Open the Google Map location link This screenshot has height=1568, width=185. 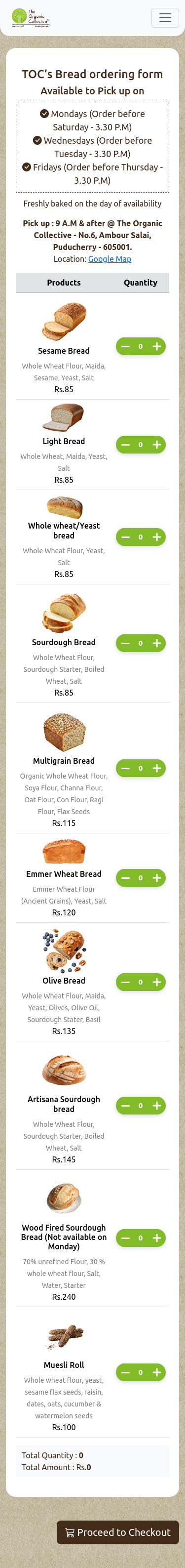pyautogui.click(x=110, y=259)
